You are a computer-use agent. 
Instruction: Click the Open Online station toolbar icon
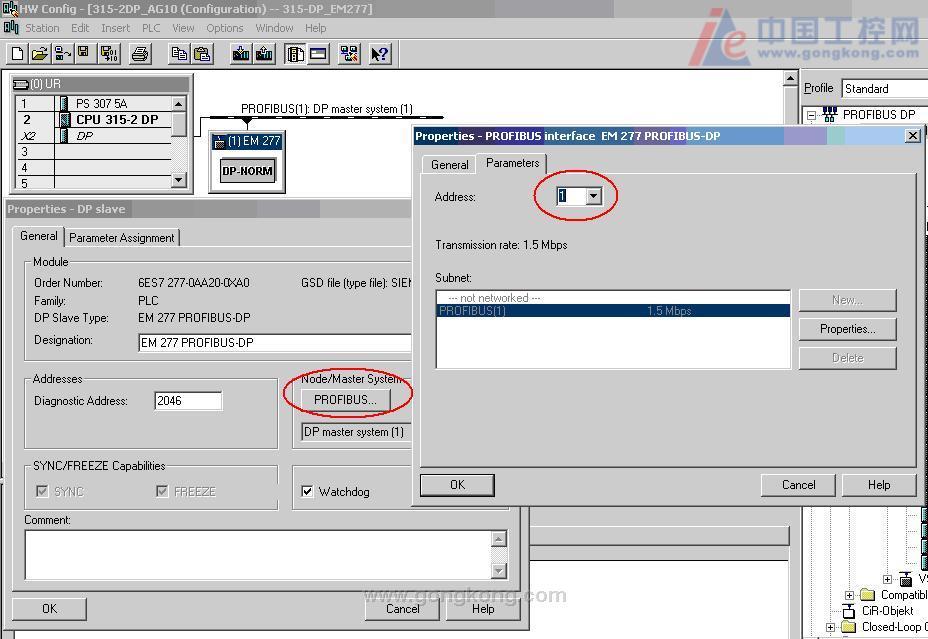[62, 54]
